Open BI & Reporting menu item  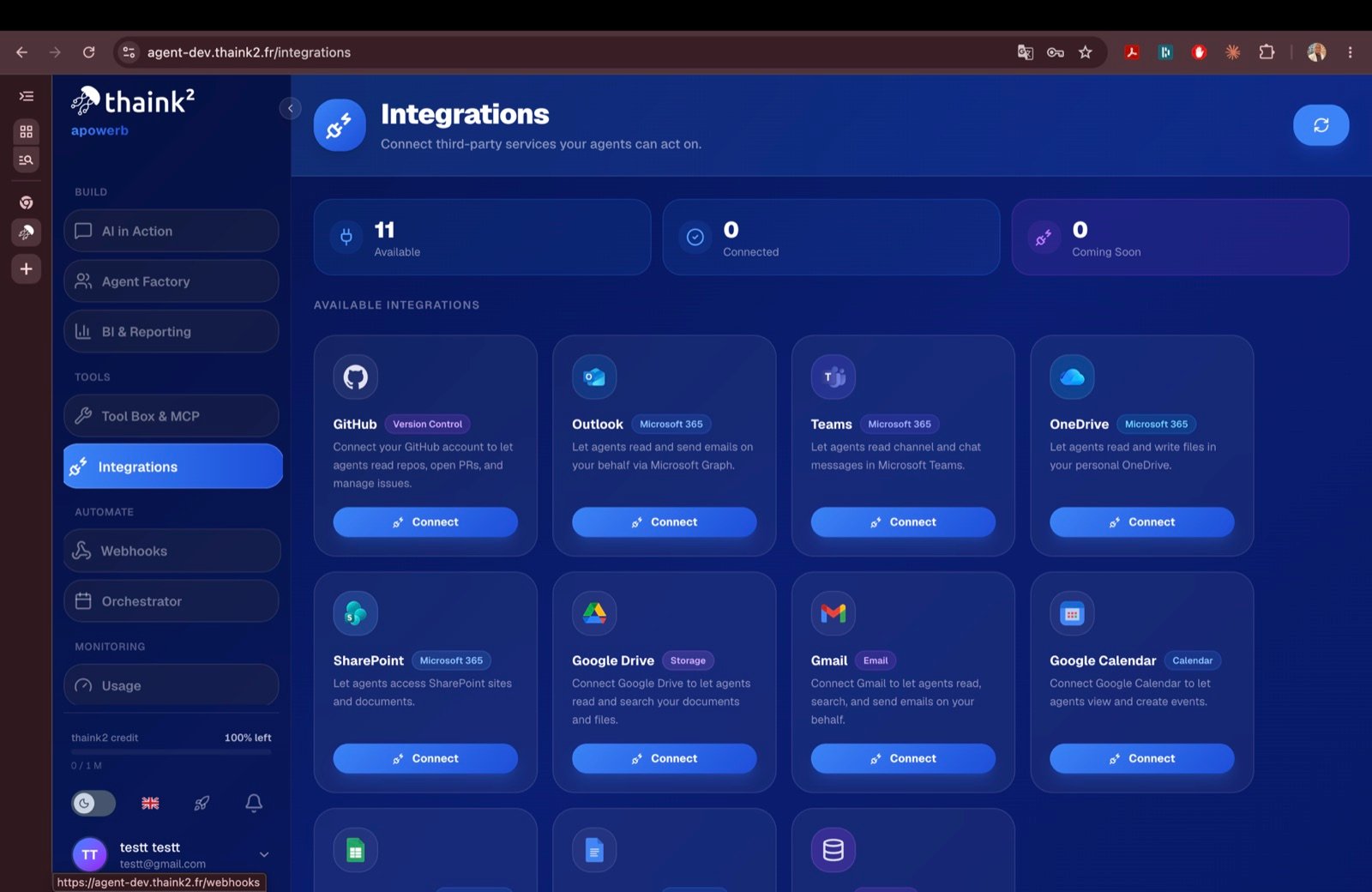[x=171, y=332]
